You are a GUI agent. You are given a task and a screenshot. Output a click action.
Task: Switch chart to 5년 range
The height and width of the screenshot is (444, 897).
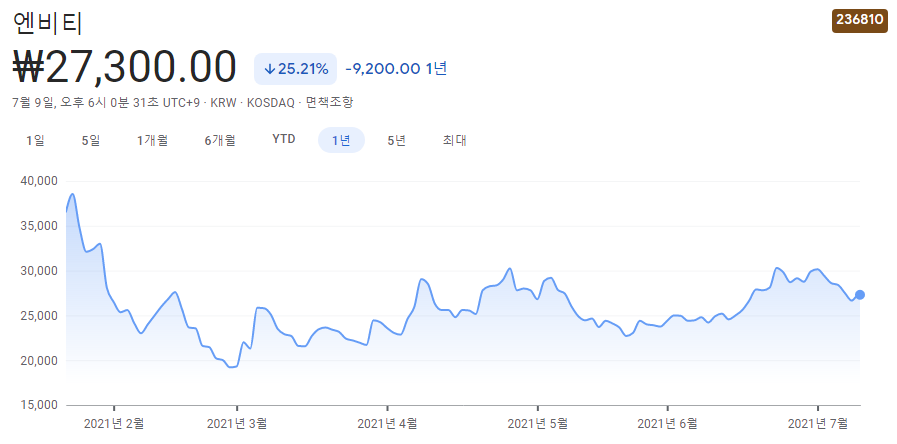point(396,140)
